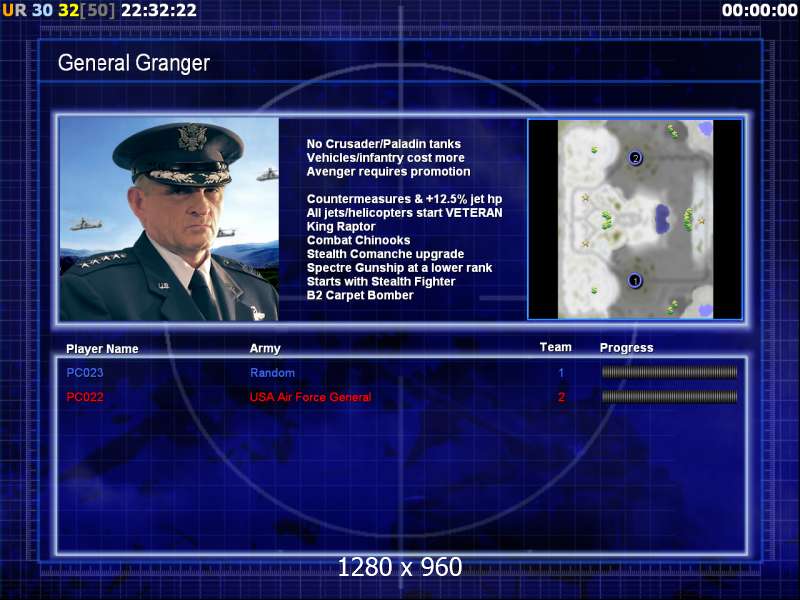
Task: Click the 22:32:22 clock readout
Action: coord(159,10)
